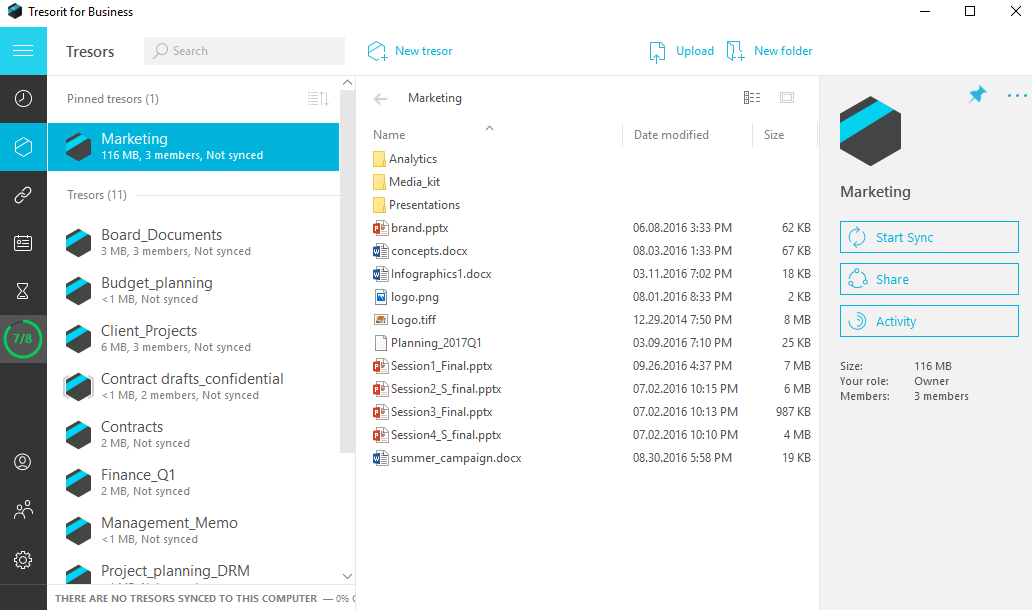The height and width of the screenshot is (610, 1032).
Task: Click the Logo.tiff file icon
Action: click(380, 320)
